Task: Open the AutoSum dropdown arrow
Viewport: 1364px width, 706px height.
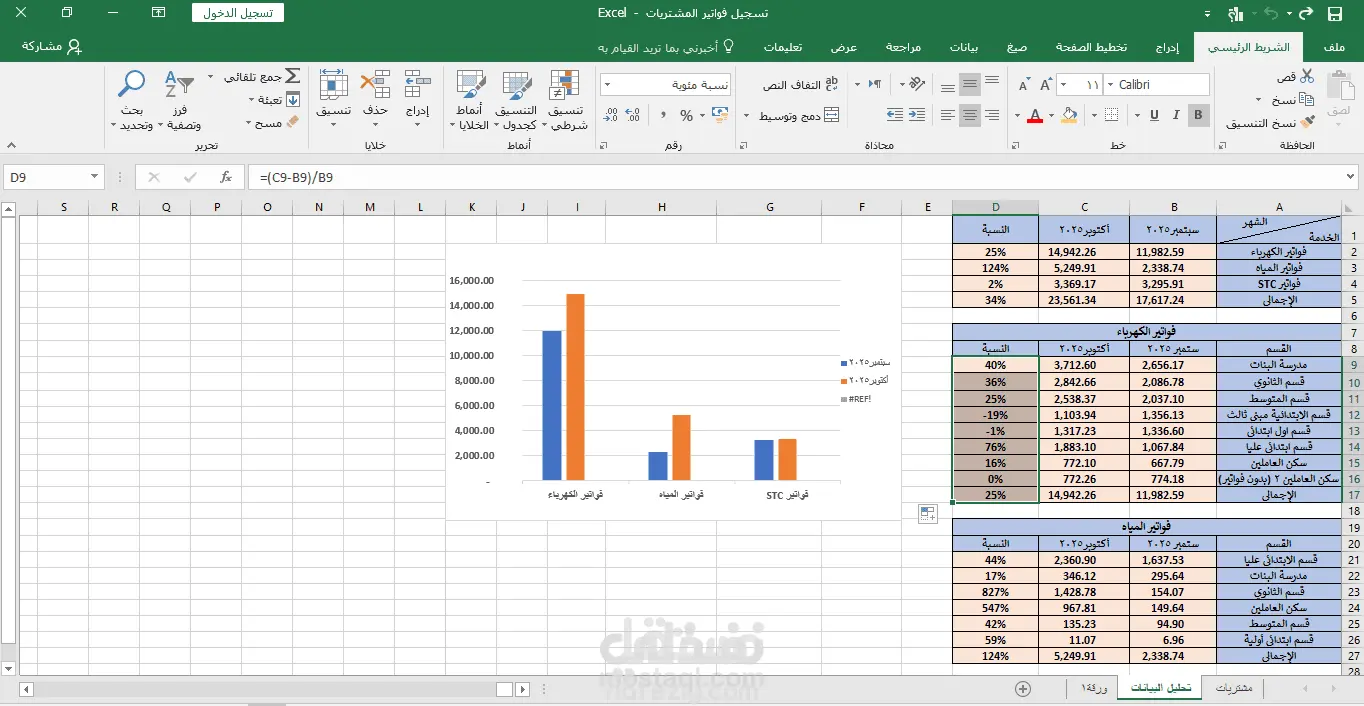Action: 211,77
